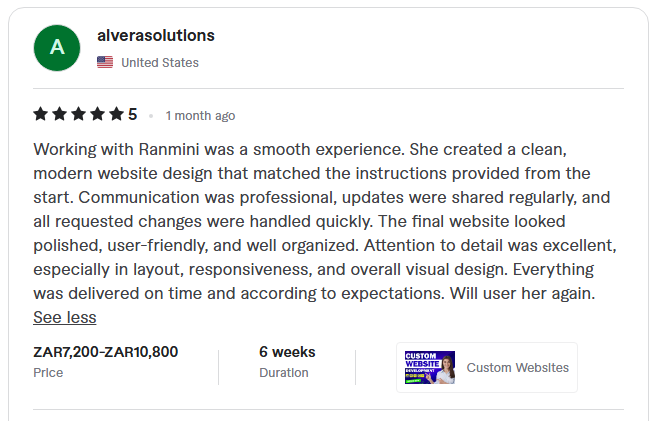
Task: Click the United States country text
Action: 160,63
